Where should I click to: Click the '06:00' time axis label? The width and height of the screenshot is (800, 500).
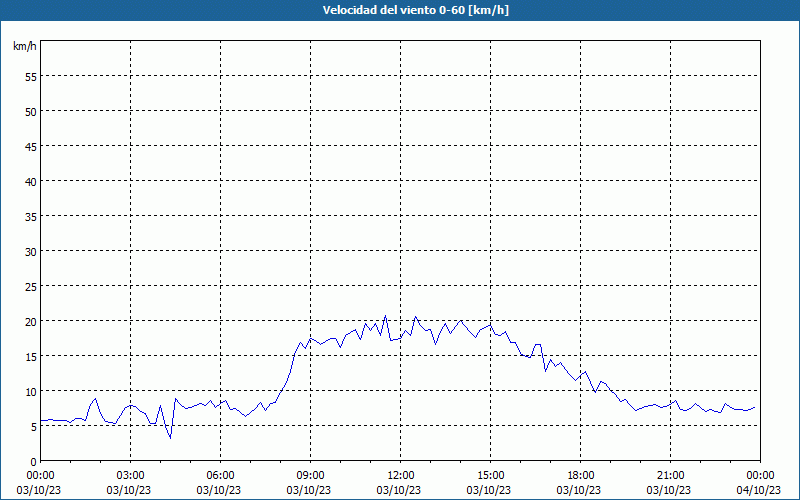pyautogui.click(x=220, y=476)
